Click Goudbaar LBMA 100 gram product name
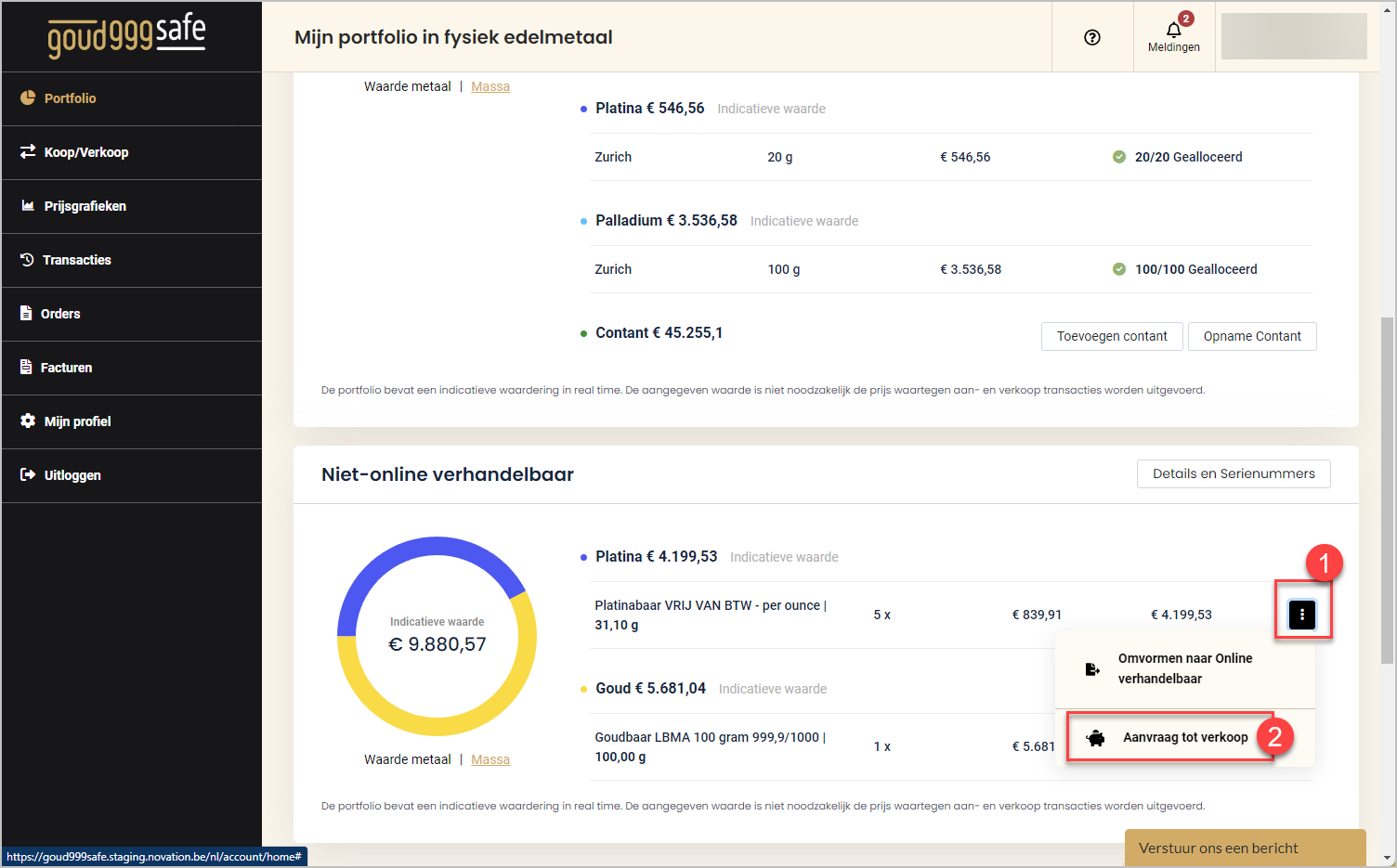The image size is (1397, 868). click(x=711, y=746)
